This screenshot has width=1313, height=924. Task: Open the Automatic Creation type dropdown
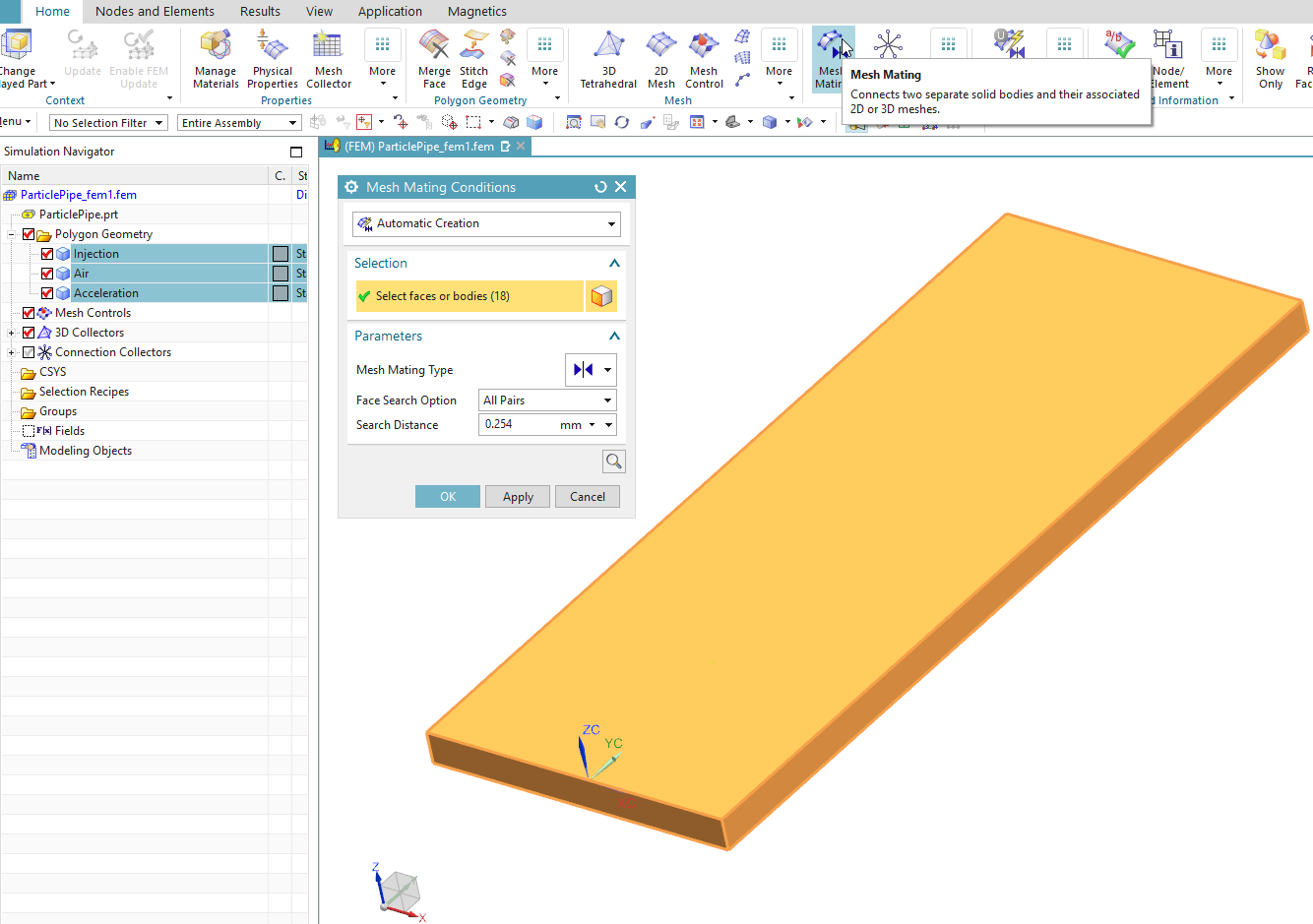point(486,224)
